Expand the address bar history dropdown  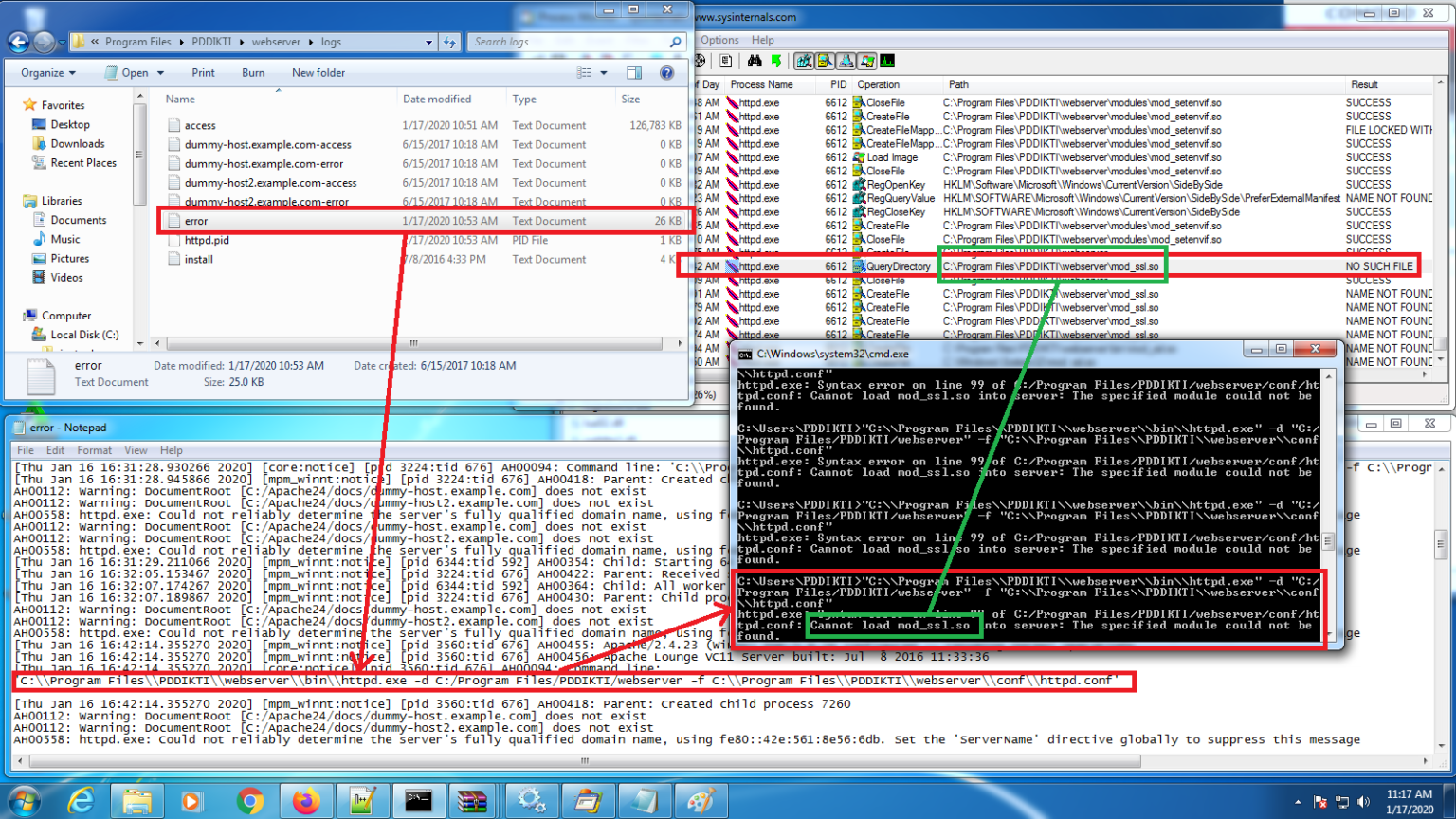[428, 42]
